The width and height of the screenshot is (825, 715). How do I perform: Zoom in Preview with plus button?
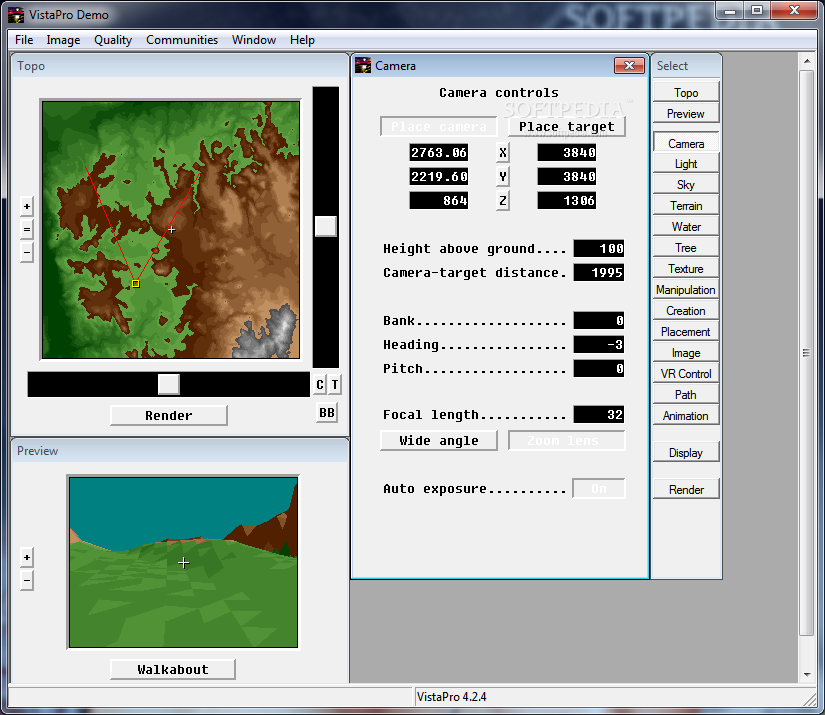pyautogui.click(x=27, y=557)
